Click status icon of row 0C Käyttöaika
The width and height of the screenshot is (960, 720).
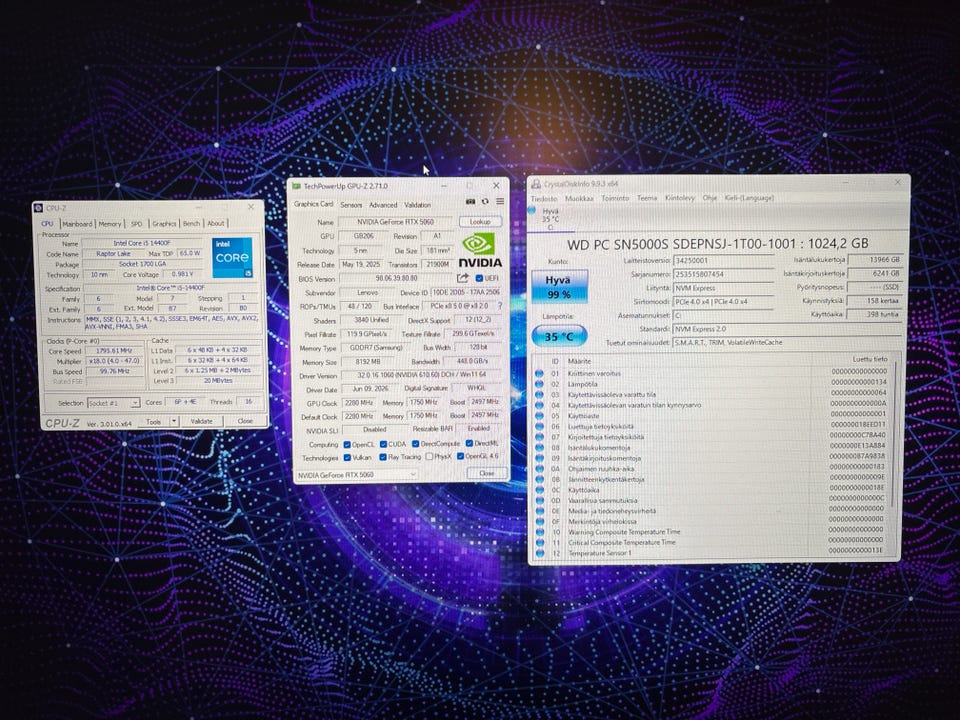(539, 490)
